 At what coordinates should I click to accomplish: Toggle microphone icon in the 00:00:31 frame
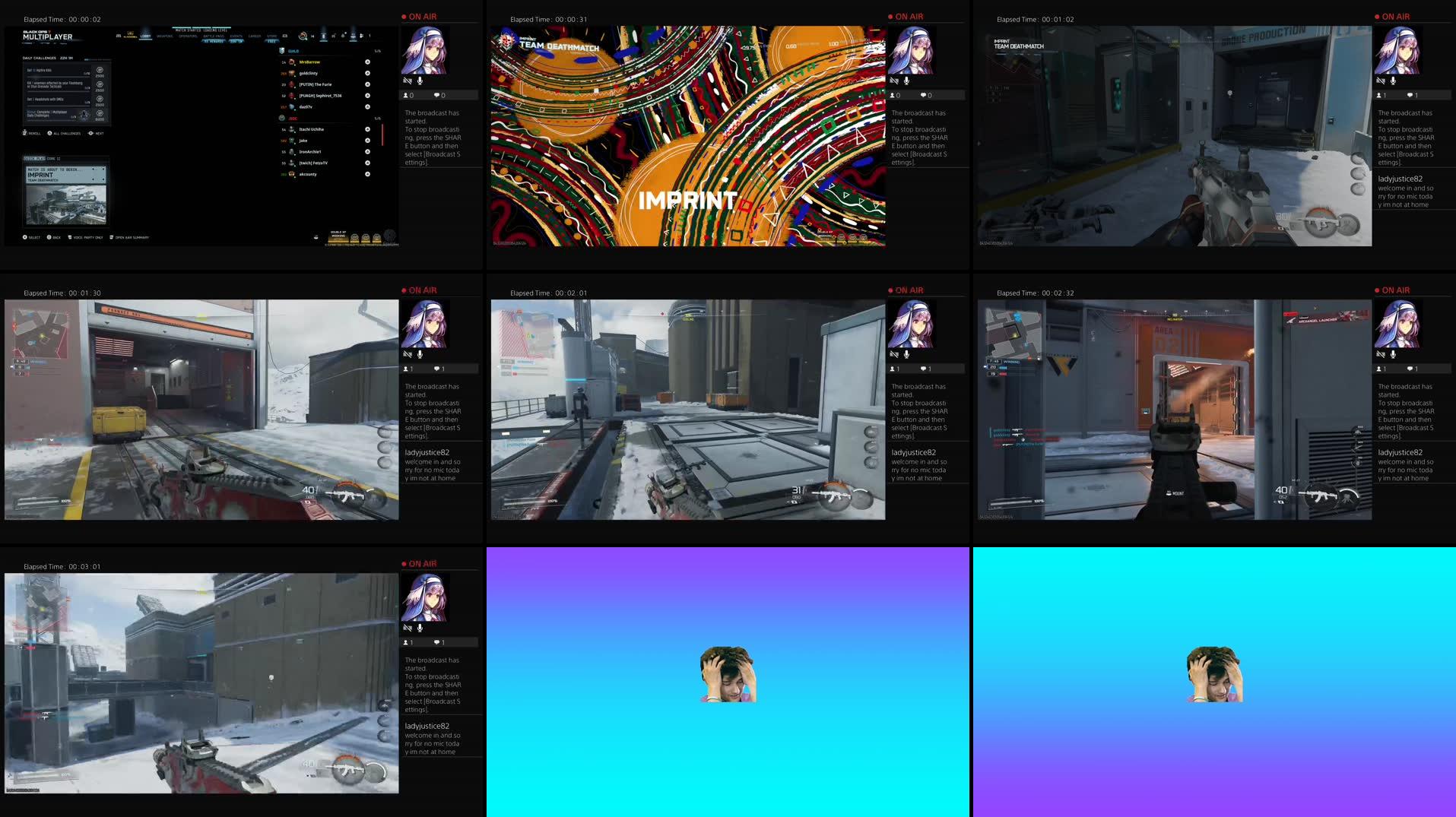coord(906,81)
